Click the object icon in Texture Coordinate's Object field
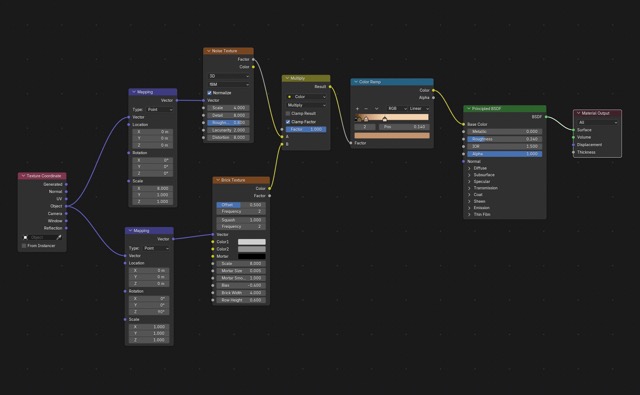640x395 pixels. coord(25,237)
